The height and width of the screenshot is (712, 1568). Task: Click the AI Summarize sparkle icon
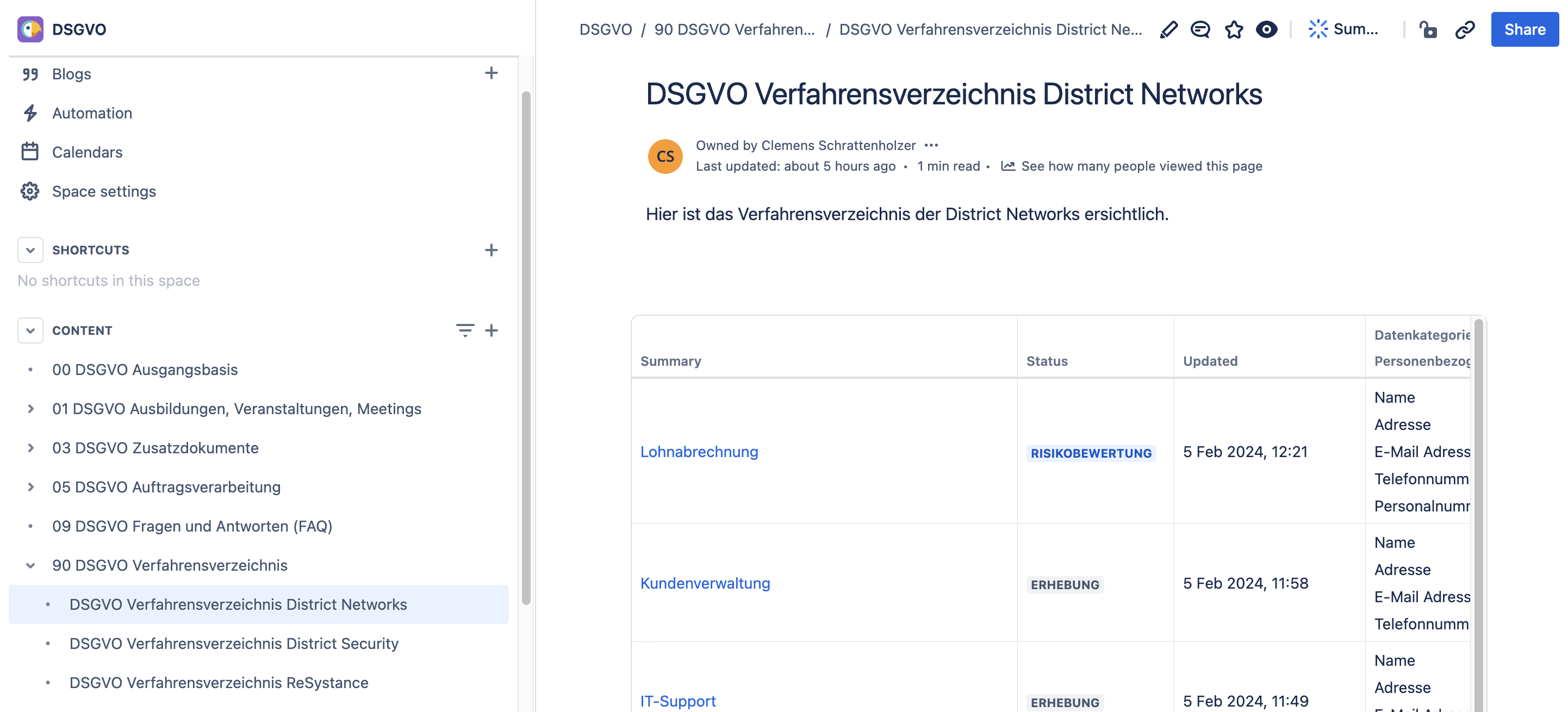pyautogui.click(x=1318, y=29)
